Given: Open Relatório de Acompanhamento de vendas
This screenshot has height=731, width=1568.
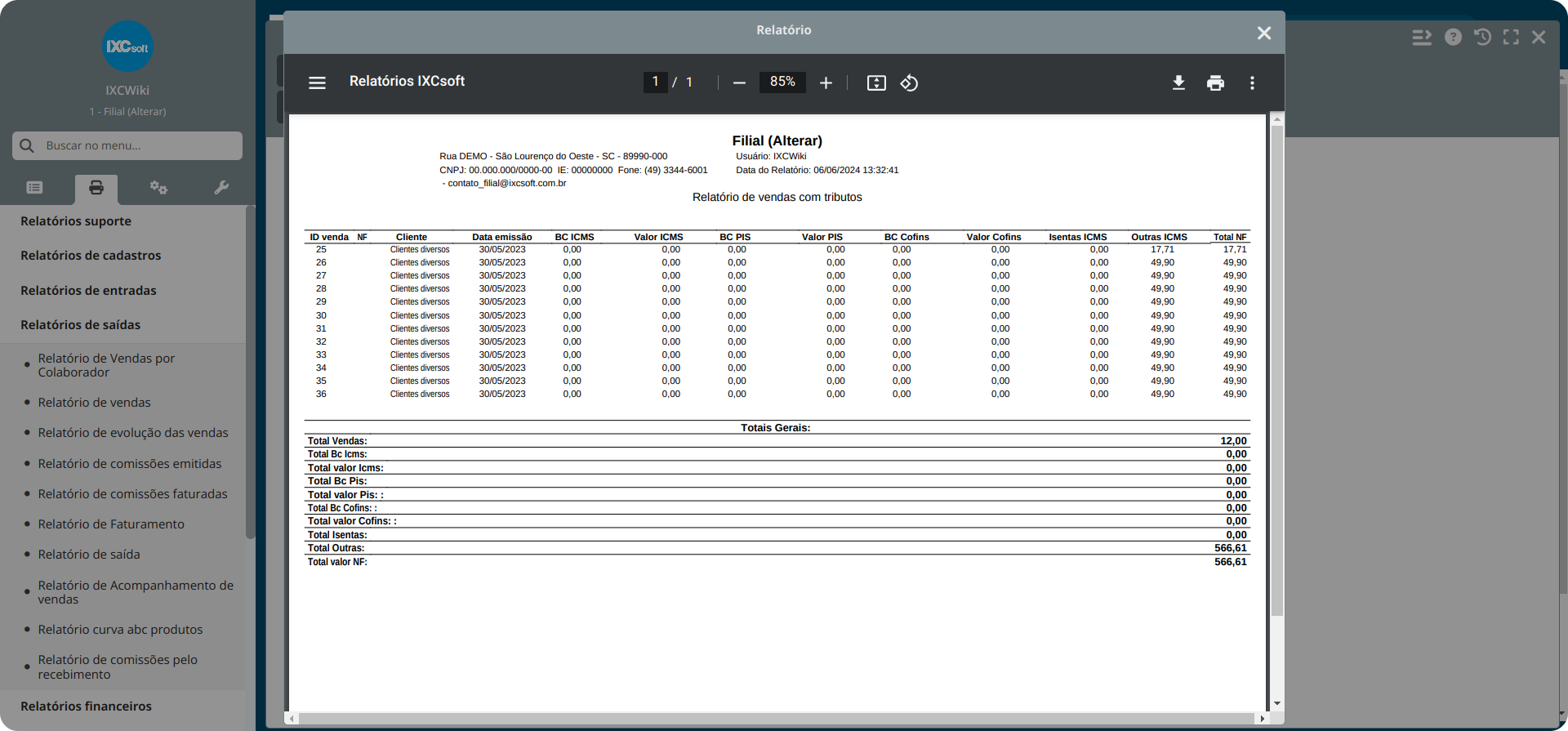Looking at the screenshot, I should [x=136, y=592].
